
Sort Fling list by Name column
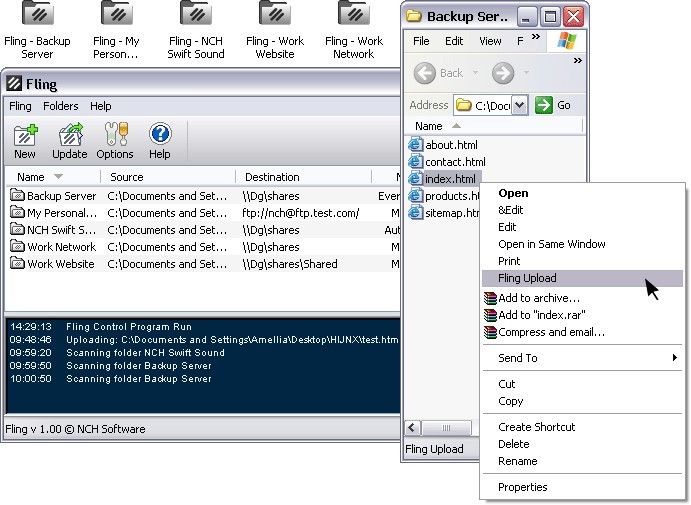click(x=53, y=177)
